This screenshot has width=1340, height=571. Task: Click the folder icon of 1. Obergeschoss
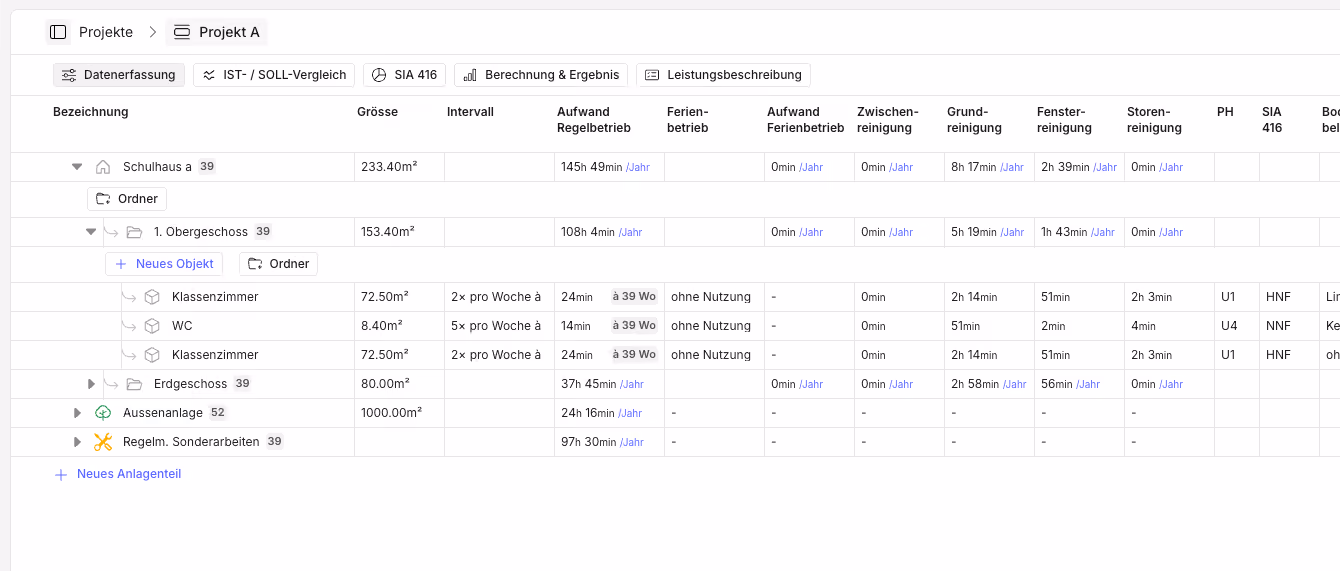(x=135, y=232)
